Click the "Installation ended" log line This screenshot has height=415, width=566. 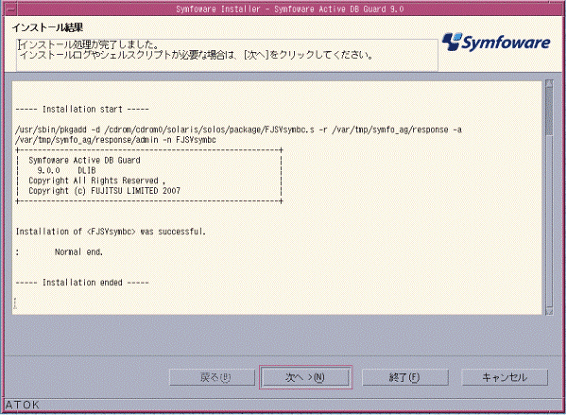pyautogui.click(x=82, y=283)
